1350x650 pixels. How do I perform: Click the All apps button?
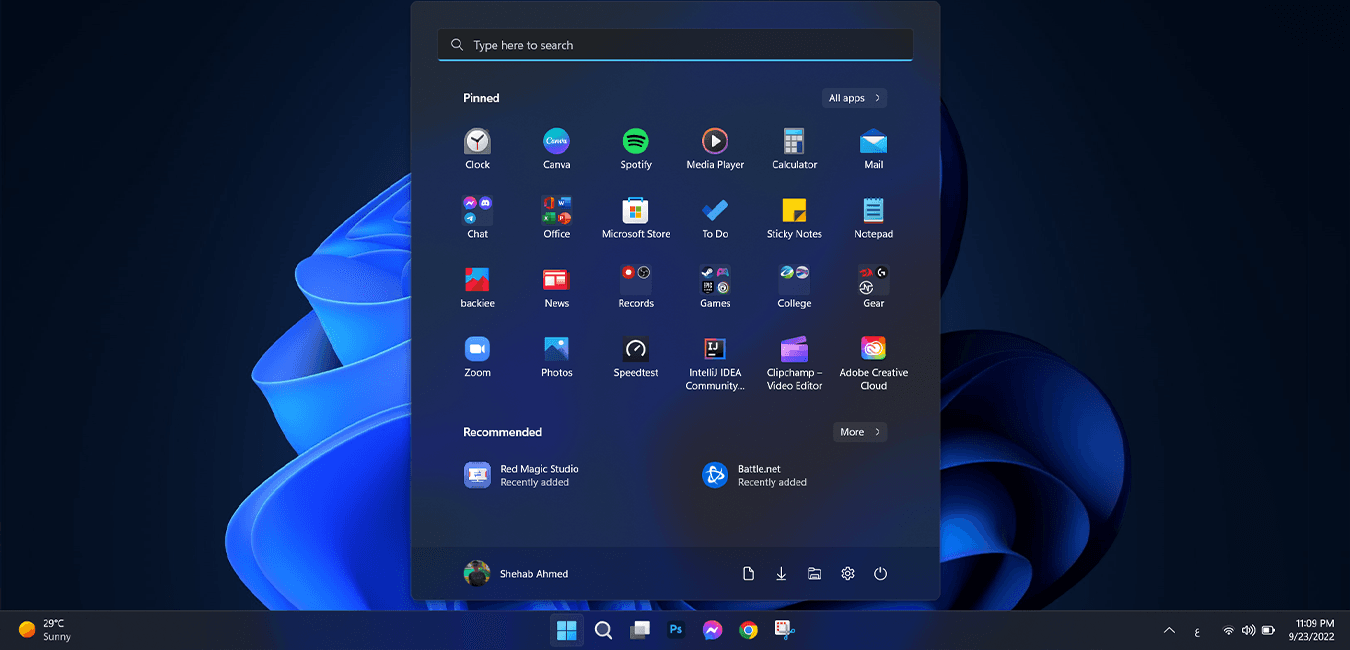854,98
